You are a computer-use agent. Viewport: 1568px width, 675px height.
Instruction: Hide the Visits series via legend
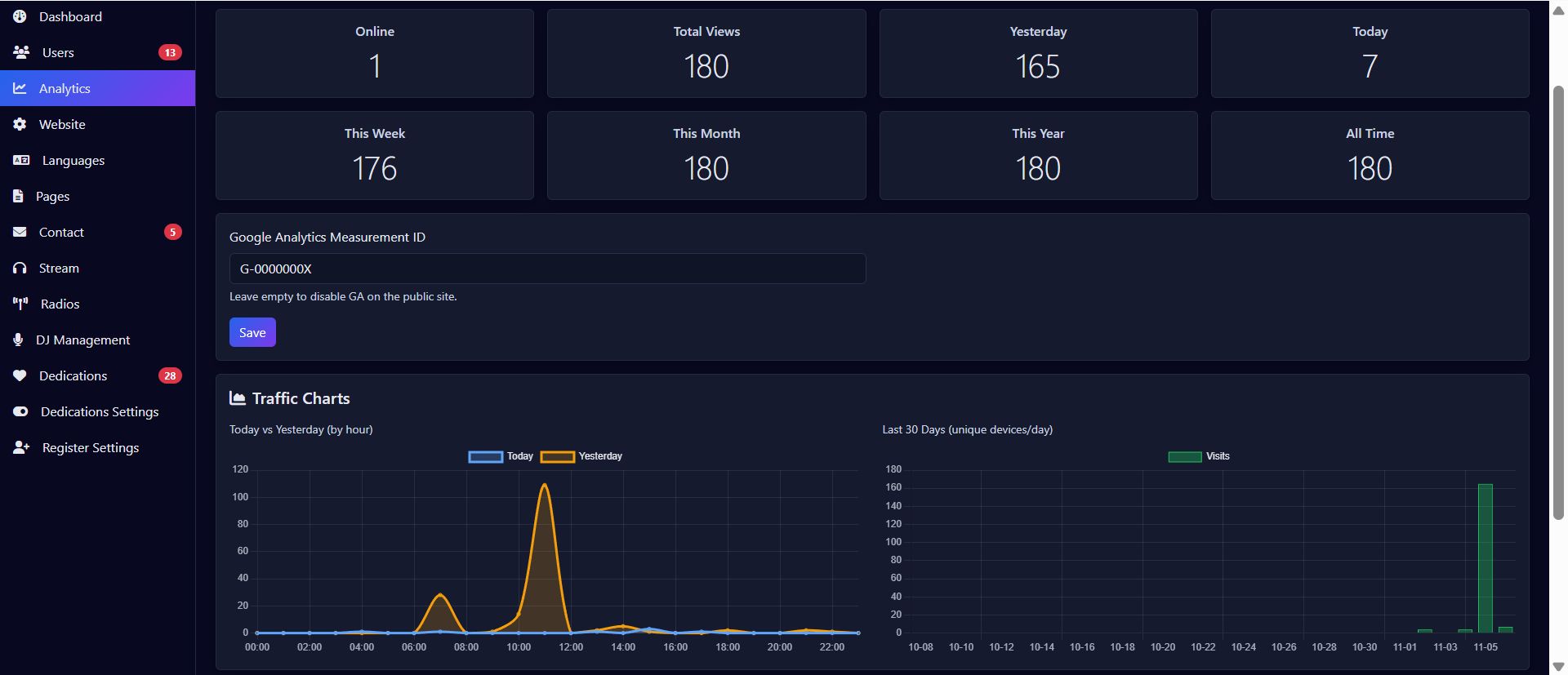coord(1198,456)
